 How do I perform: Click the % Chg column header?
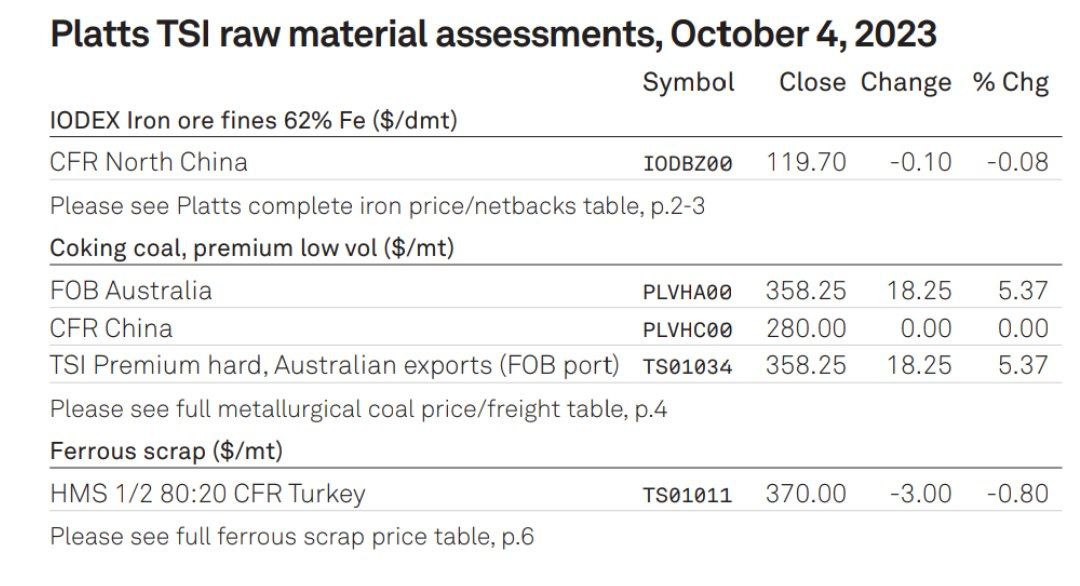pos(1010,83)
